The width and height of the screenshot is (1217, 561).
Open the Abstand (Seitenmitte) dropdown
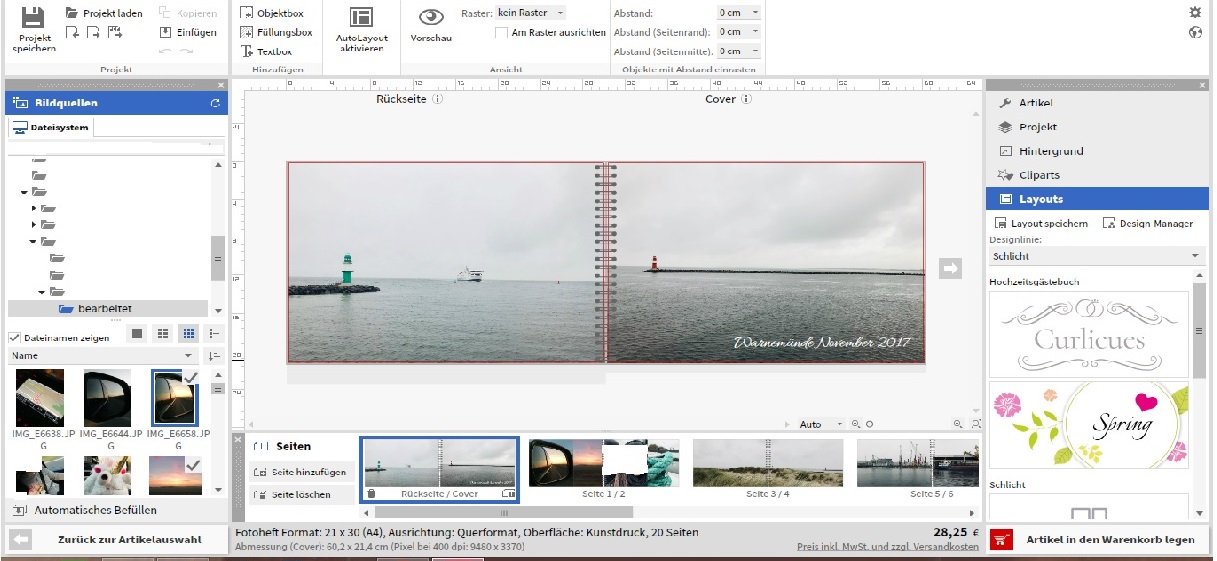tap(739, 51)
